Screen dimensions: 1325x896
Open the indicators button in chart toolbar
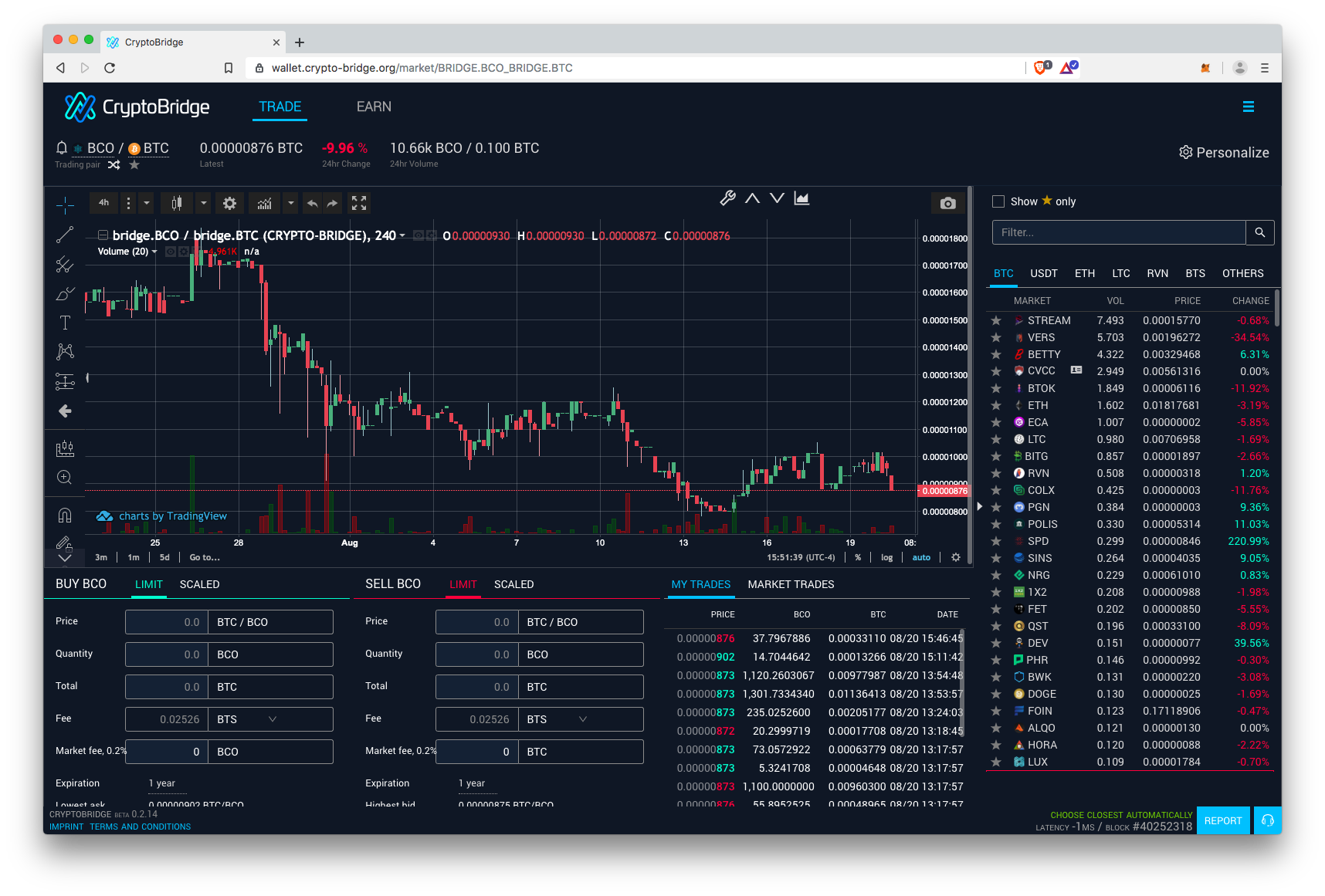(x=264, y=203)
